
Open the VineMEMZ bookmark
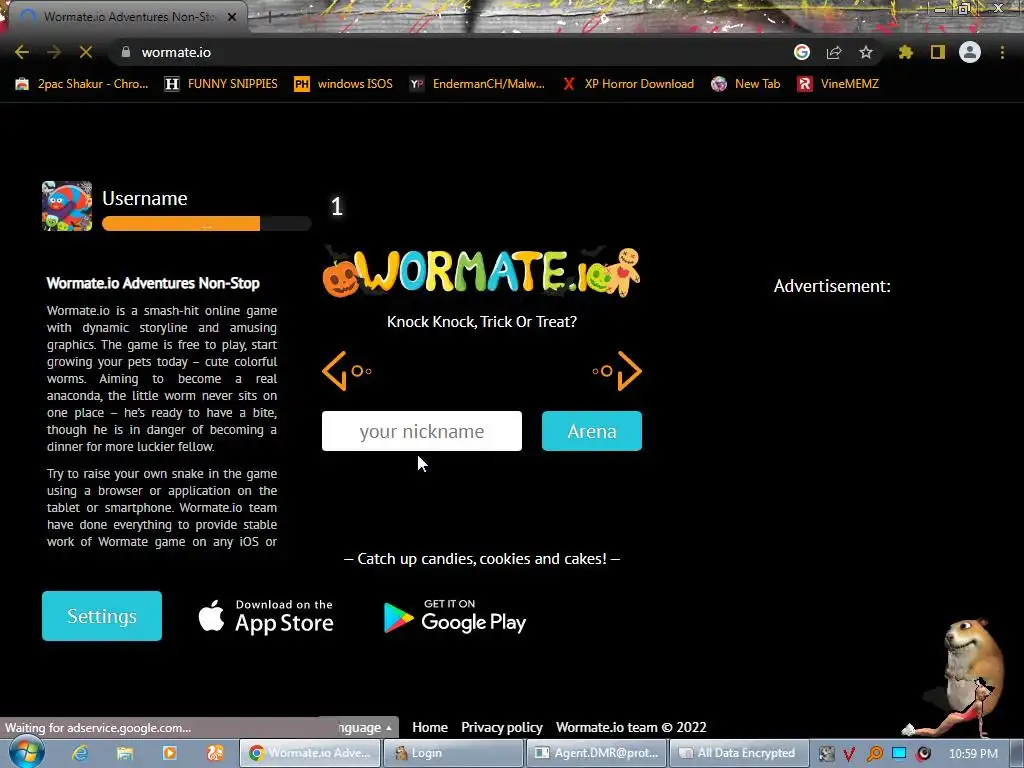point(839,84)
